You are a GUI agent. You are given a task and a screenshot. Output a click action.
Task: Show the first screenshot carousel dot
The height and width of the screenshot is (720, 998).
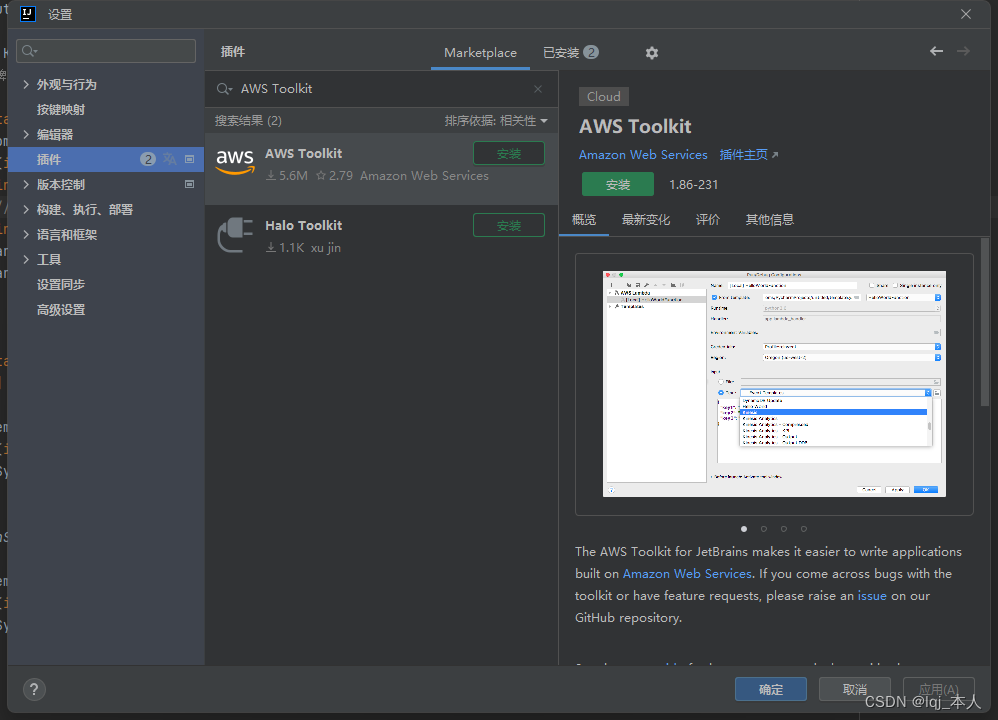tap(744, 529)
